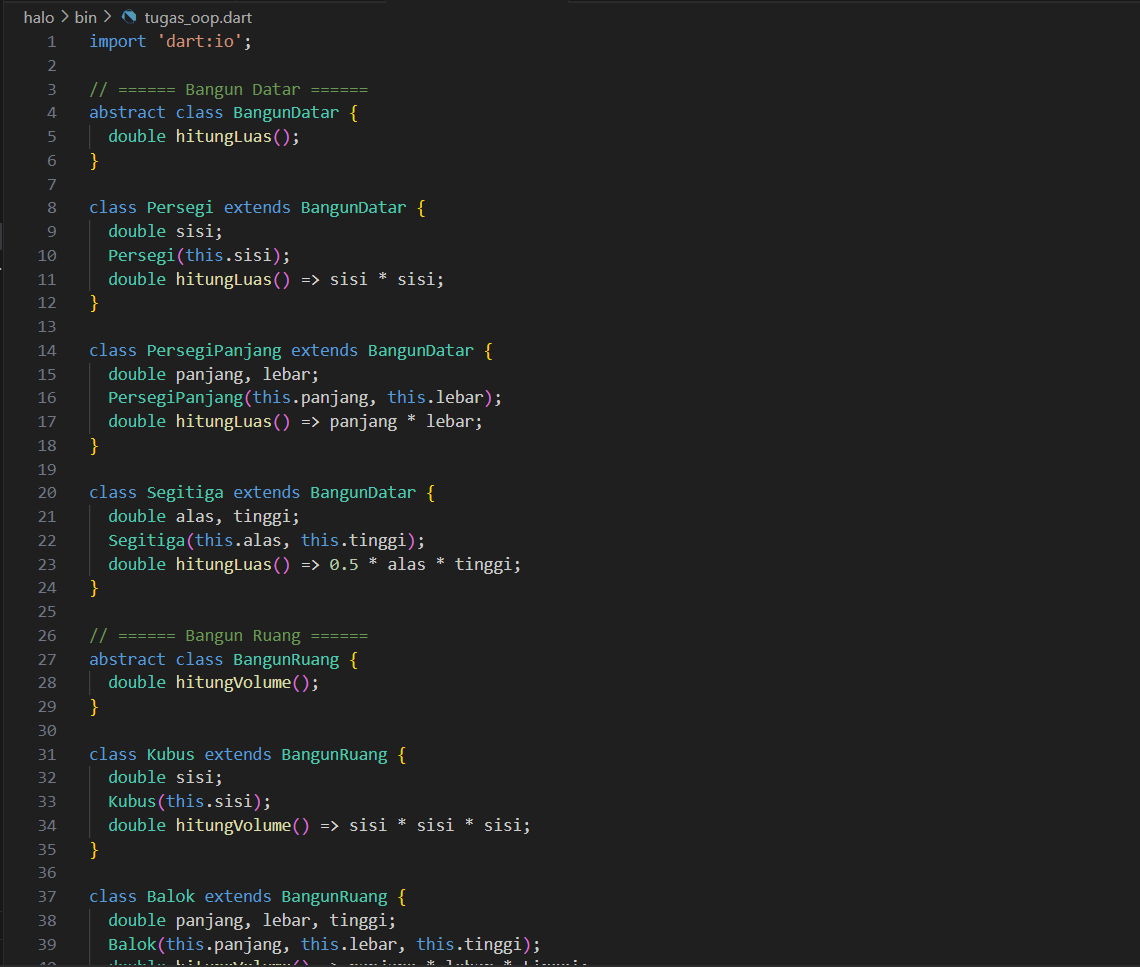Click hitungVolume declaration on line 28

pos(233,682)
